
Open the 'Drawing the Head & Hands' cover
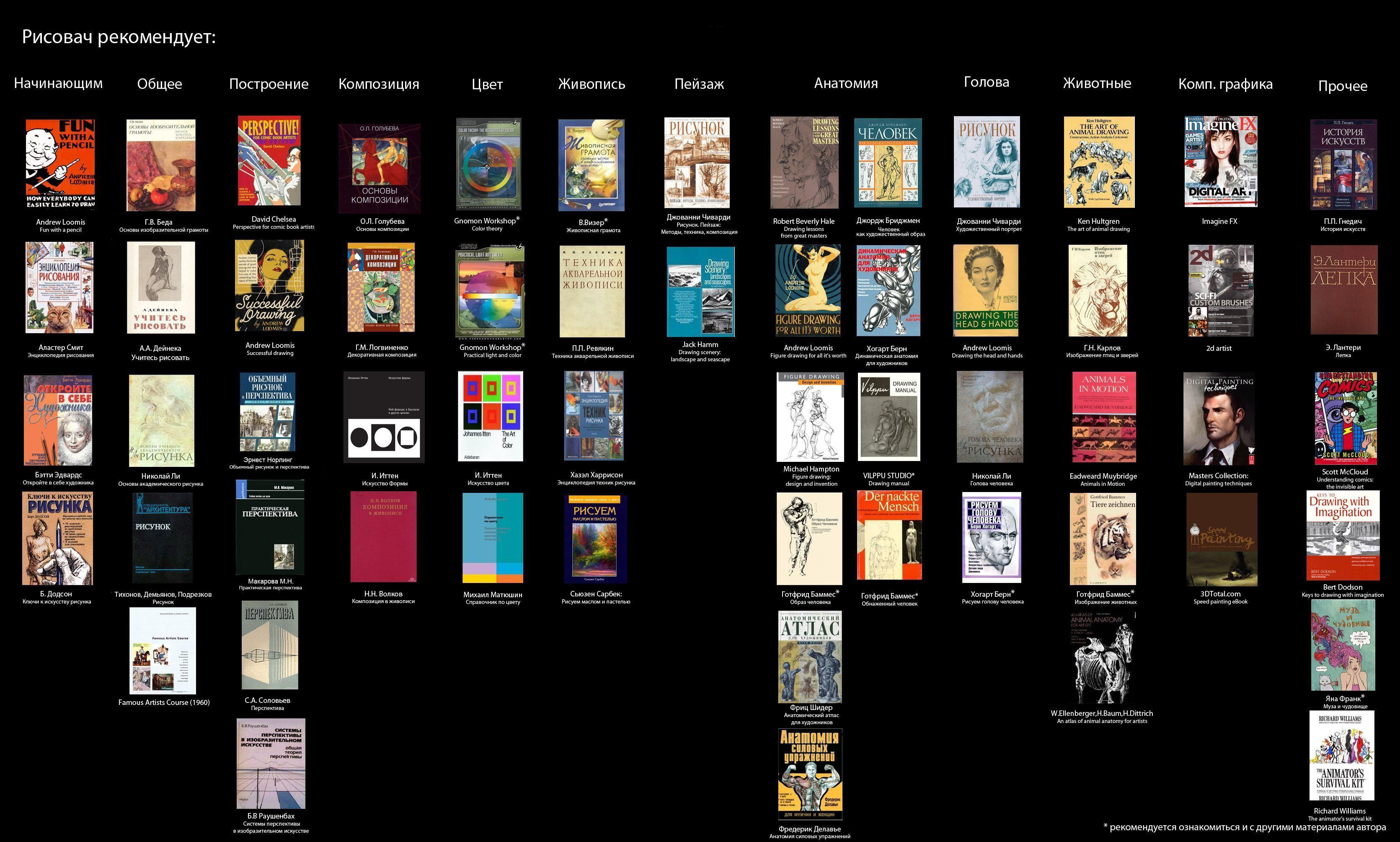(986, 290)
